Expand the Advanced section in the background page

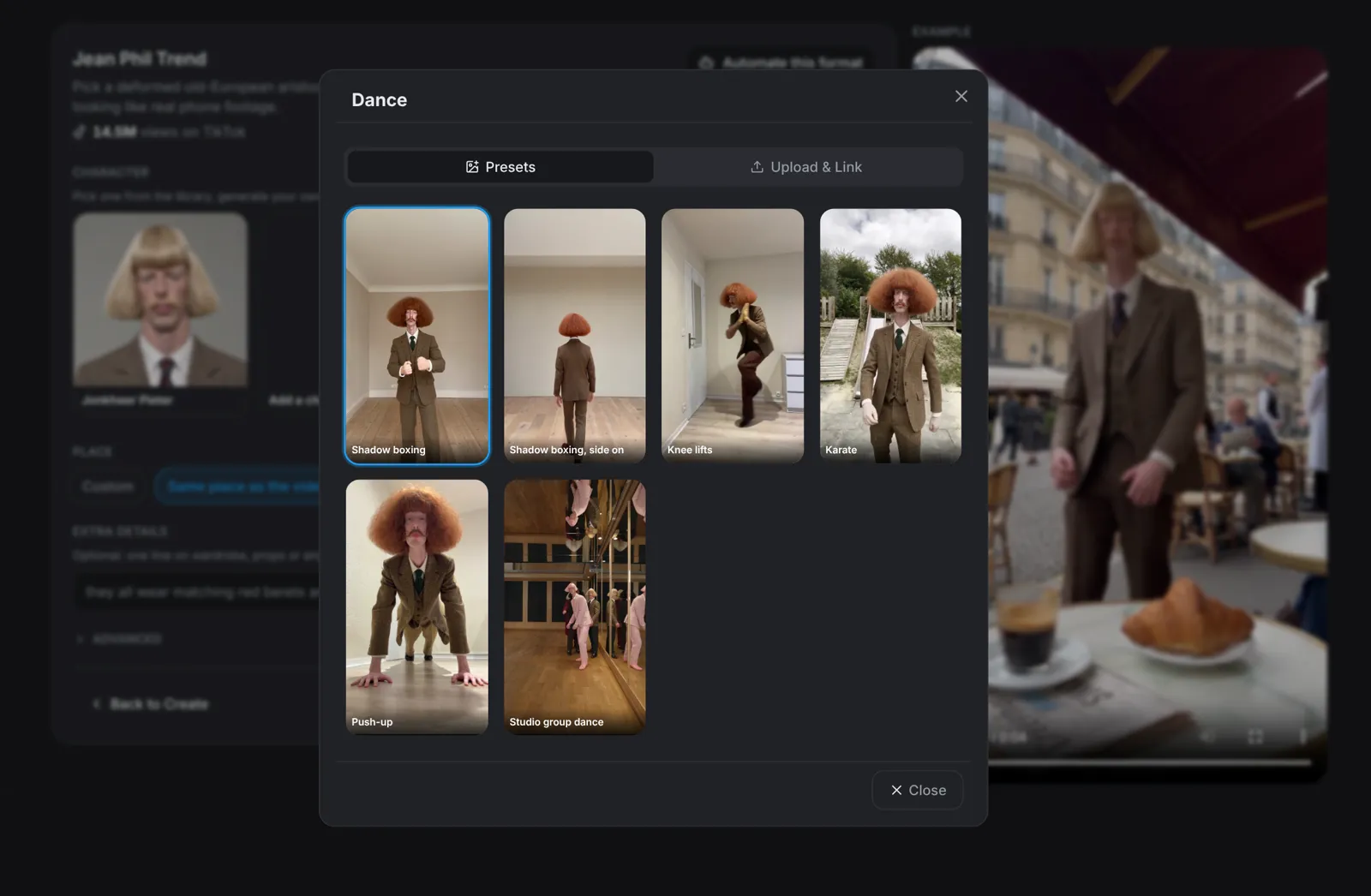pyautogui.click(x=120, y=639)
